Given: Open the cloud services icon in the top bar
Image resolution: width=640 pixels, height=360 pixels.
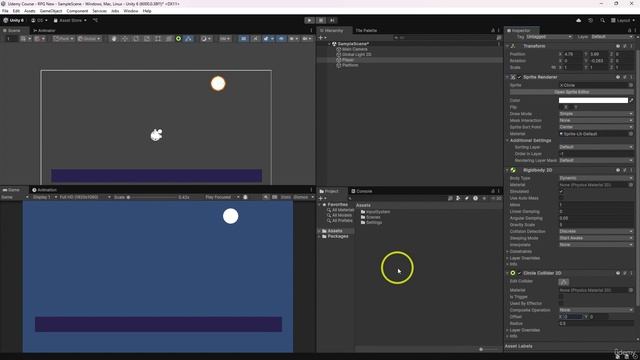Looking at the screenshot, I should click(578, 20).
